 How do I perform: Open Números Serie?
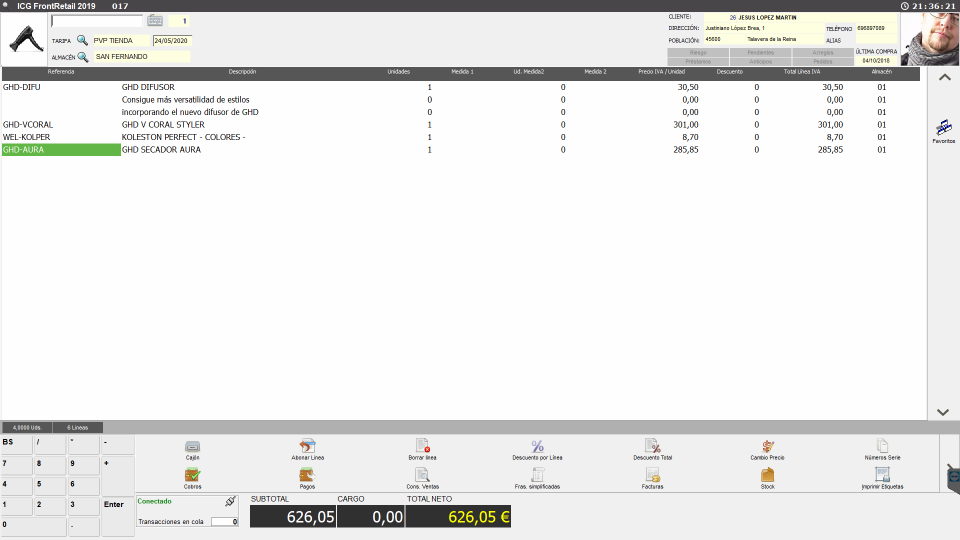click(882, 449)
